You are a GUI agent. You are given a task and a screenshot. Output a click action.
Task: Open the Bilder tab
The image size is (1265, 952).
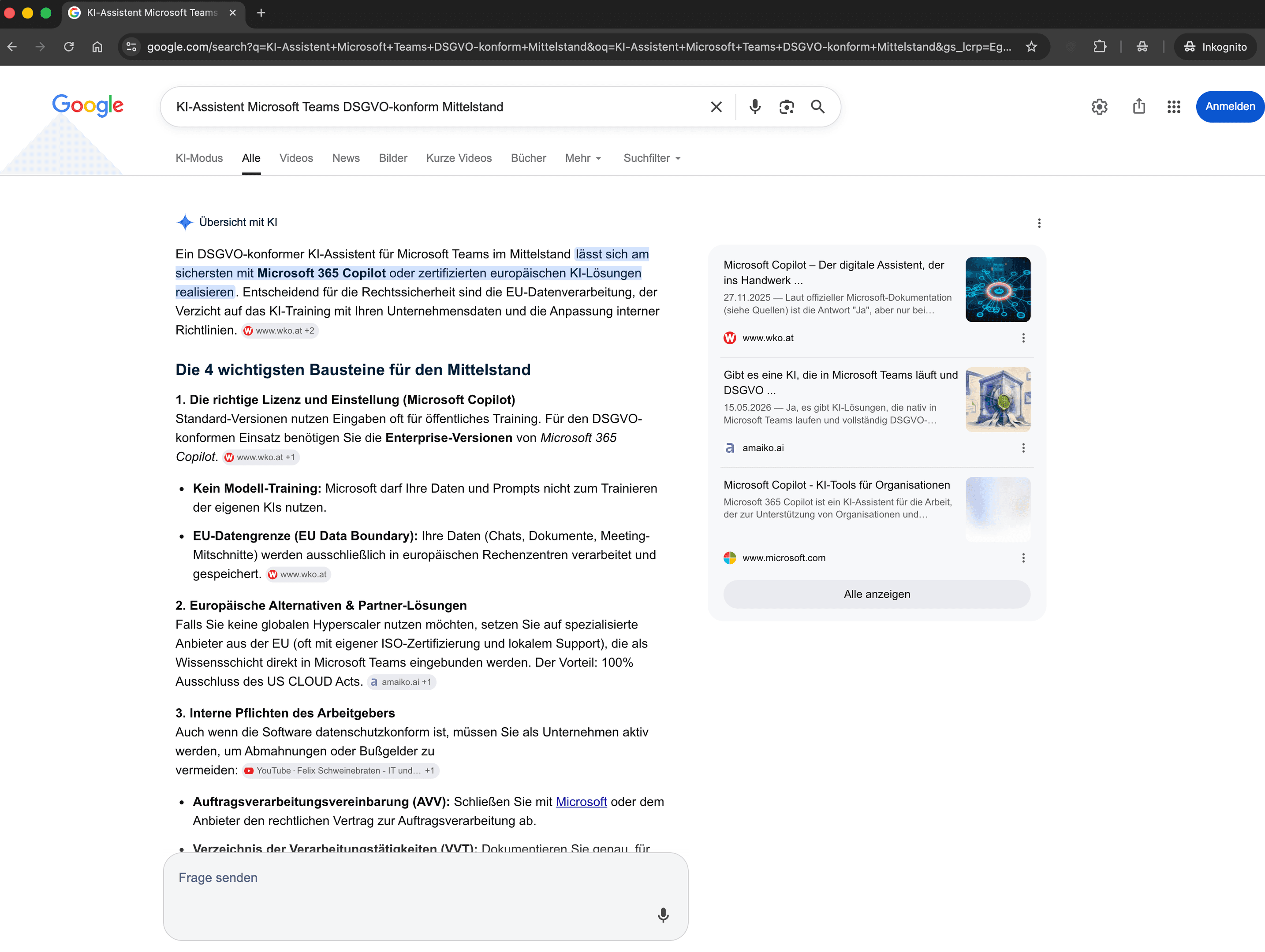point(393,158)
